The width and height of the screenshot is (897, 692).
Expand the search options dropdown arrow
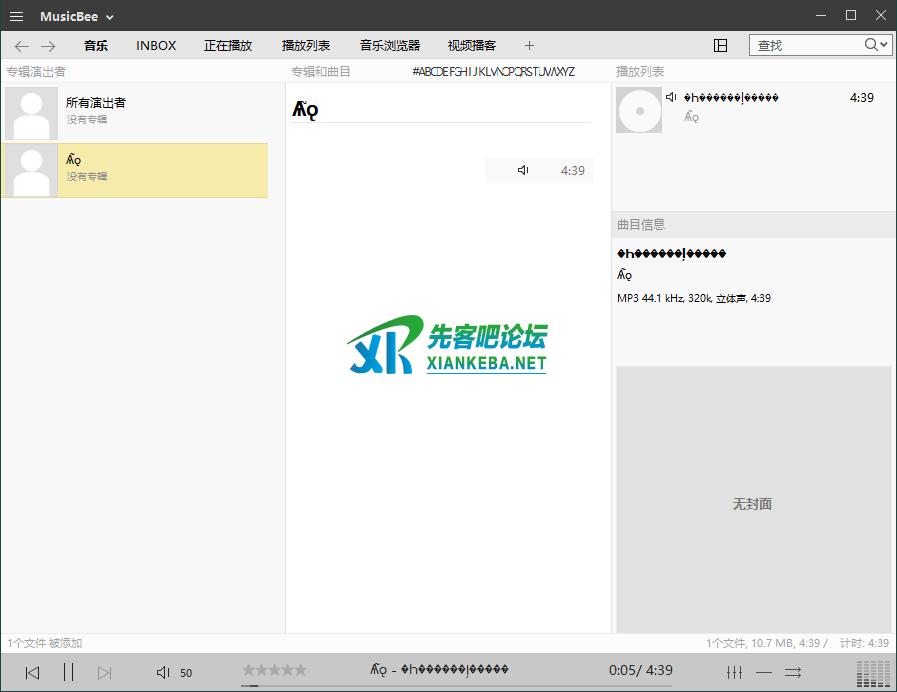[x=884, y=45]
